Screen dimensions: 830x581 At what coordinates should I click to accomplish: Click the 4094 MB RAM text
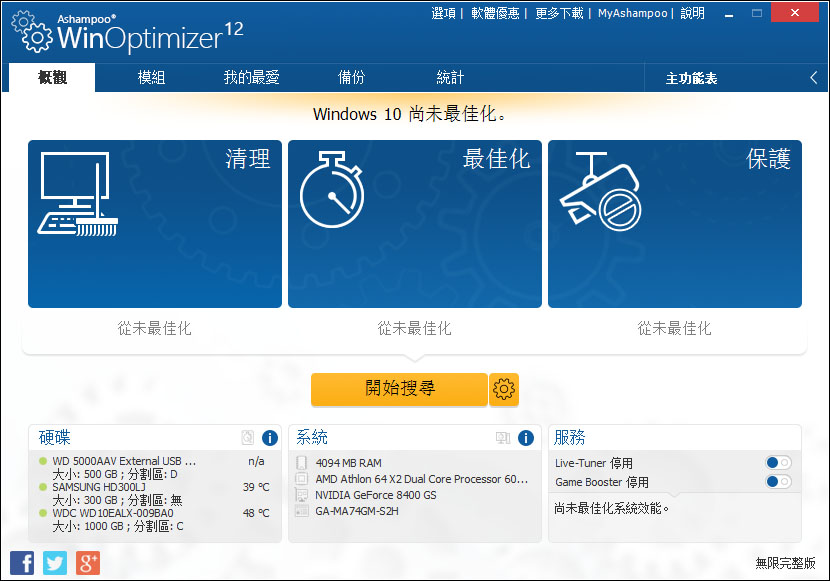click(348, 463)
